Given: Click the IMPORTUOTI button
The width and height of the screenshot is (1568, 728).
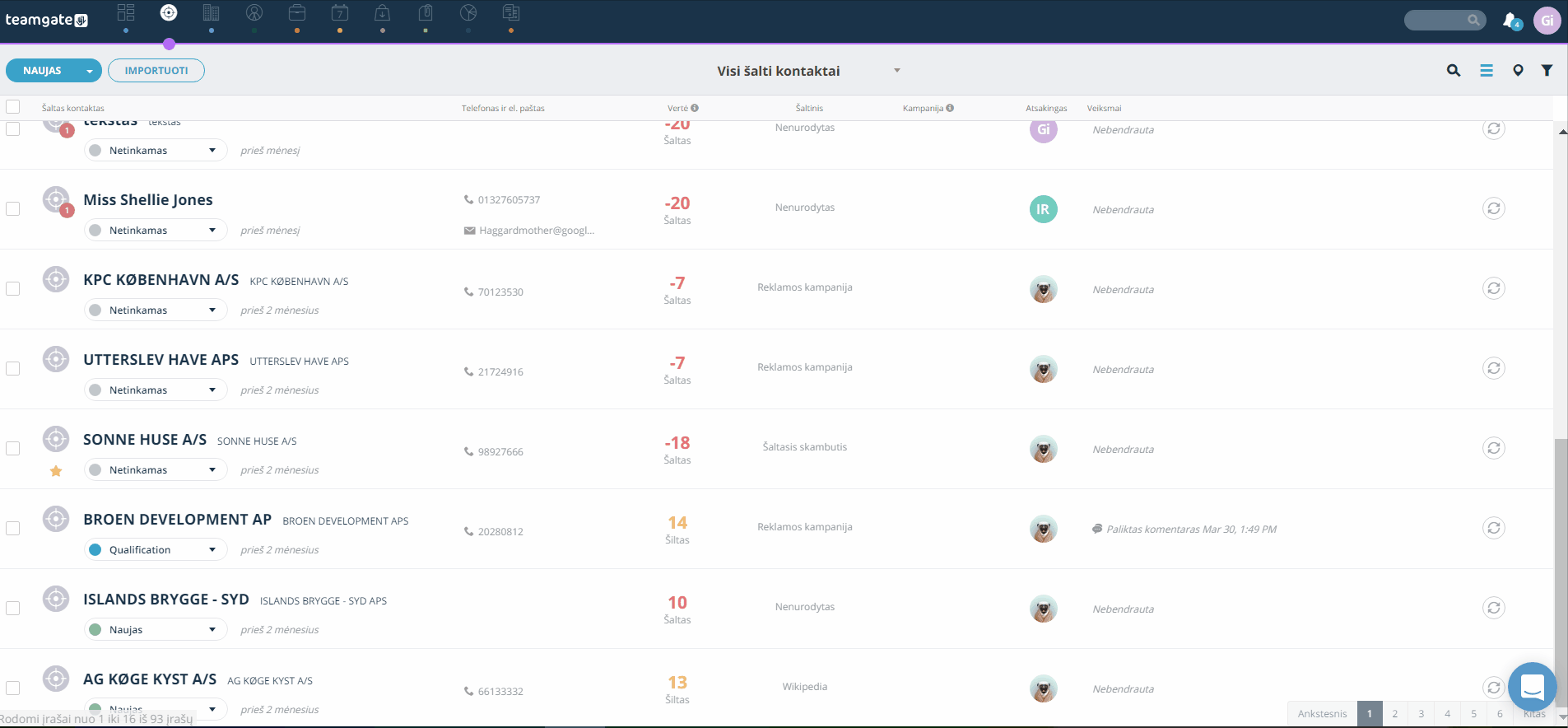Looking at the screenshot, I should coord(156,71).
